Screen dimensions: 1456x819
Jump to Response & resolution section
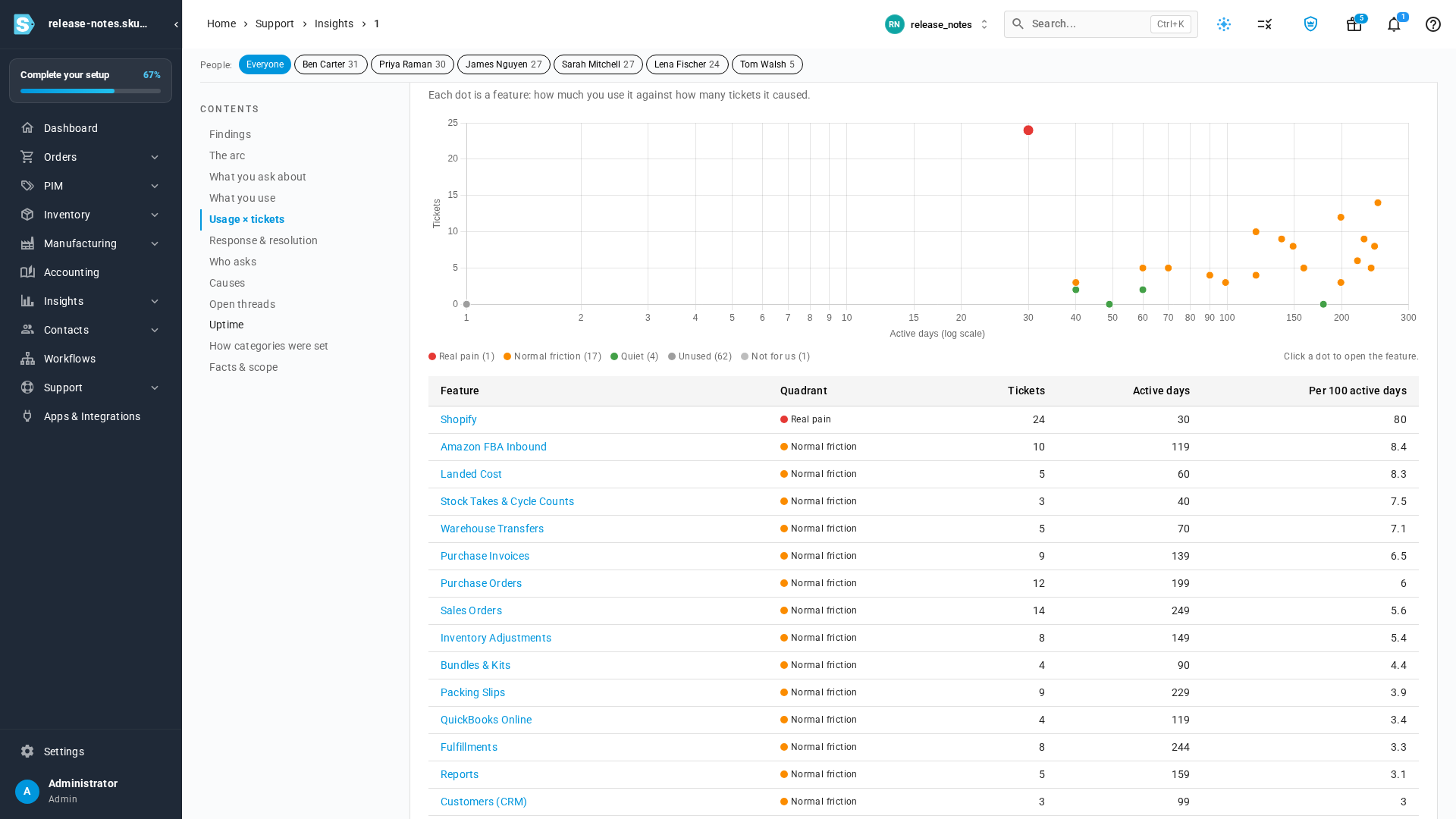click(x=263, y=240)
